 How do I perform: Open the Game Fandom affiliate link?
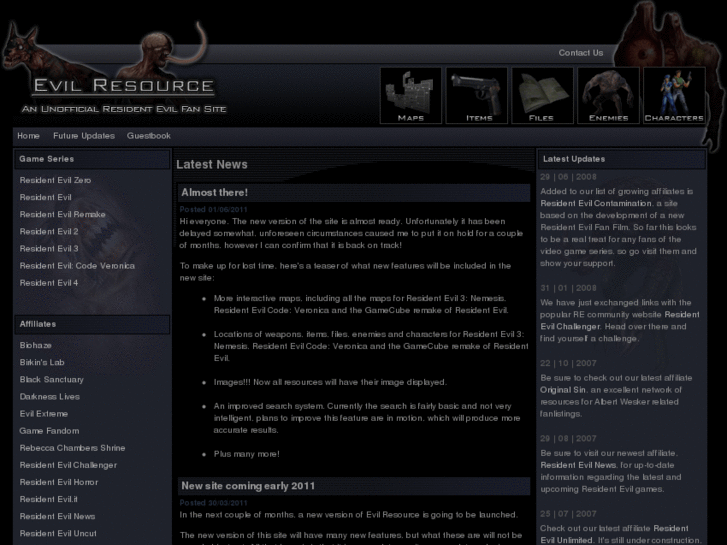point(49,431)
